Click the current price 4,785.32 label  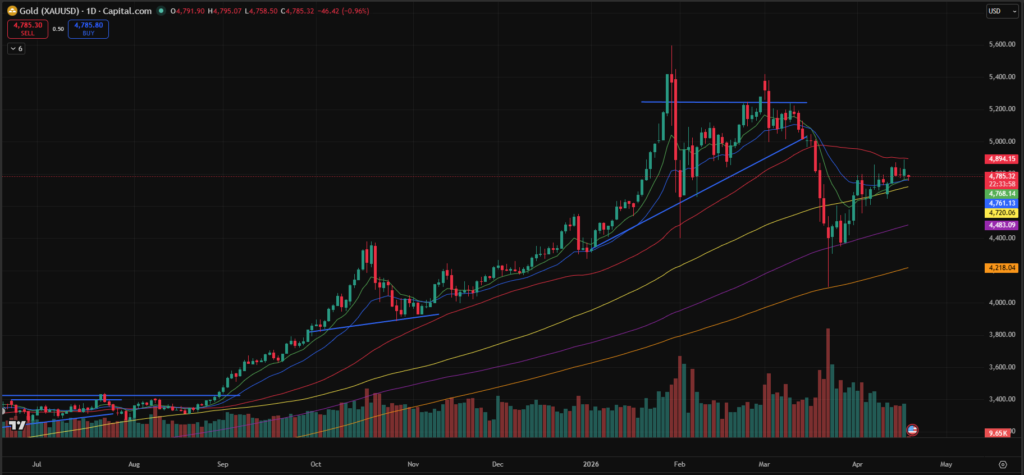1001,176
